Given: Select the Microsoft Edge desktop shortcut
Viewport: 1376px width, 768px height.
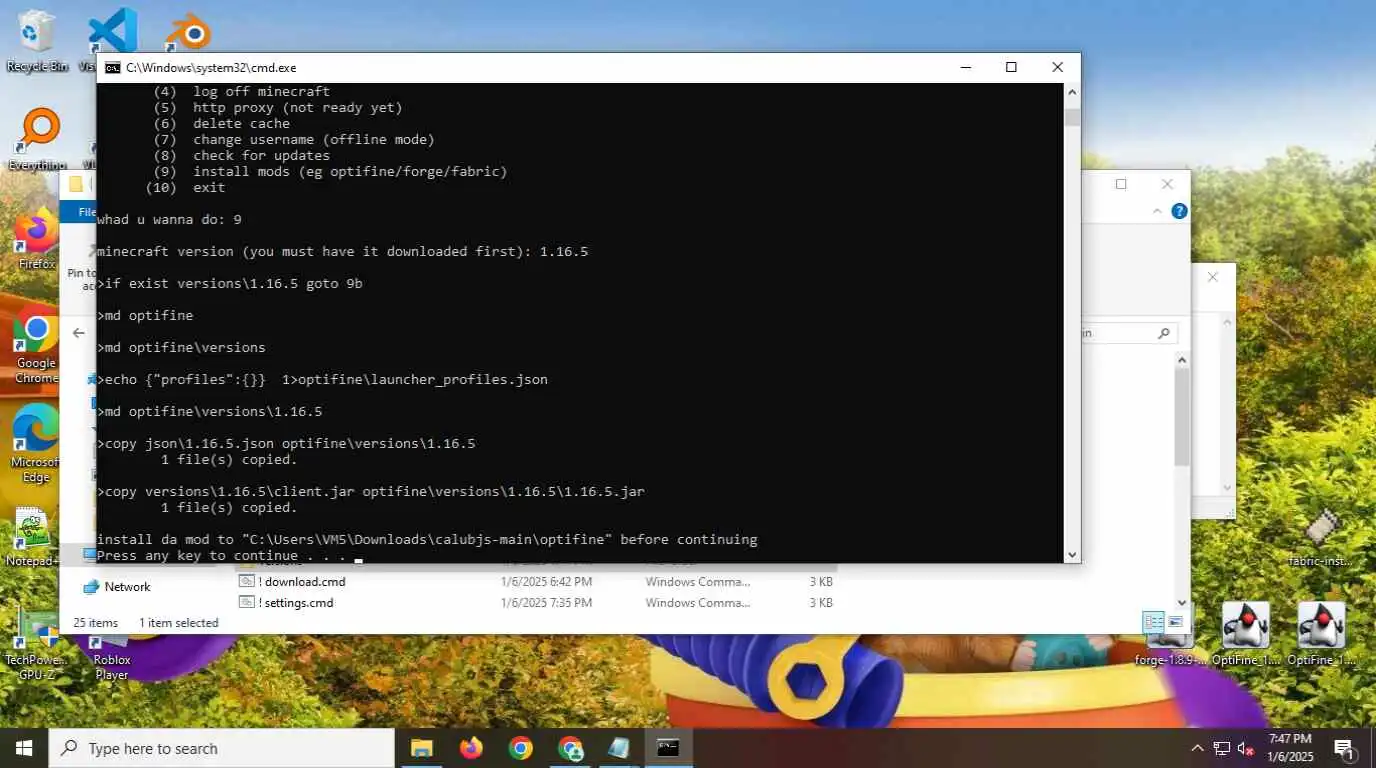Looking at the screenshot, I should click(36, 444).
